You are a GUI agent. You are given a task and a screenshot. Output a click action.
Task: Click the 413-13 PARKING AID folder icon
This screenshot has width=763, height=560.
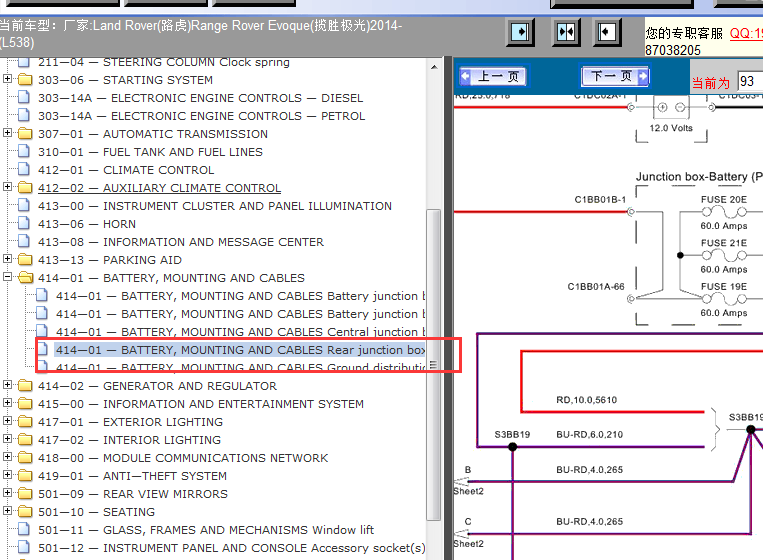pyautogui.click(x=25, y=260)
